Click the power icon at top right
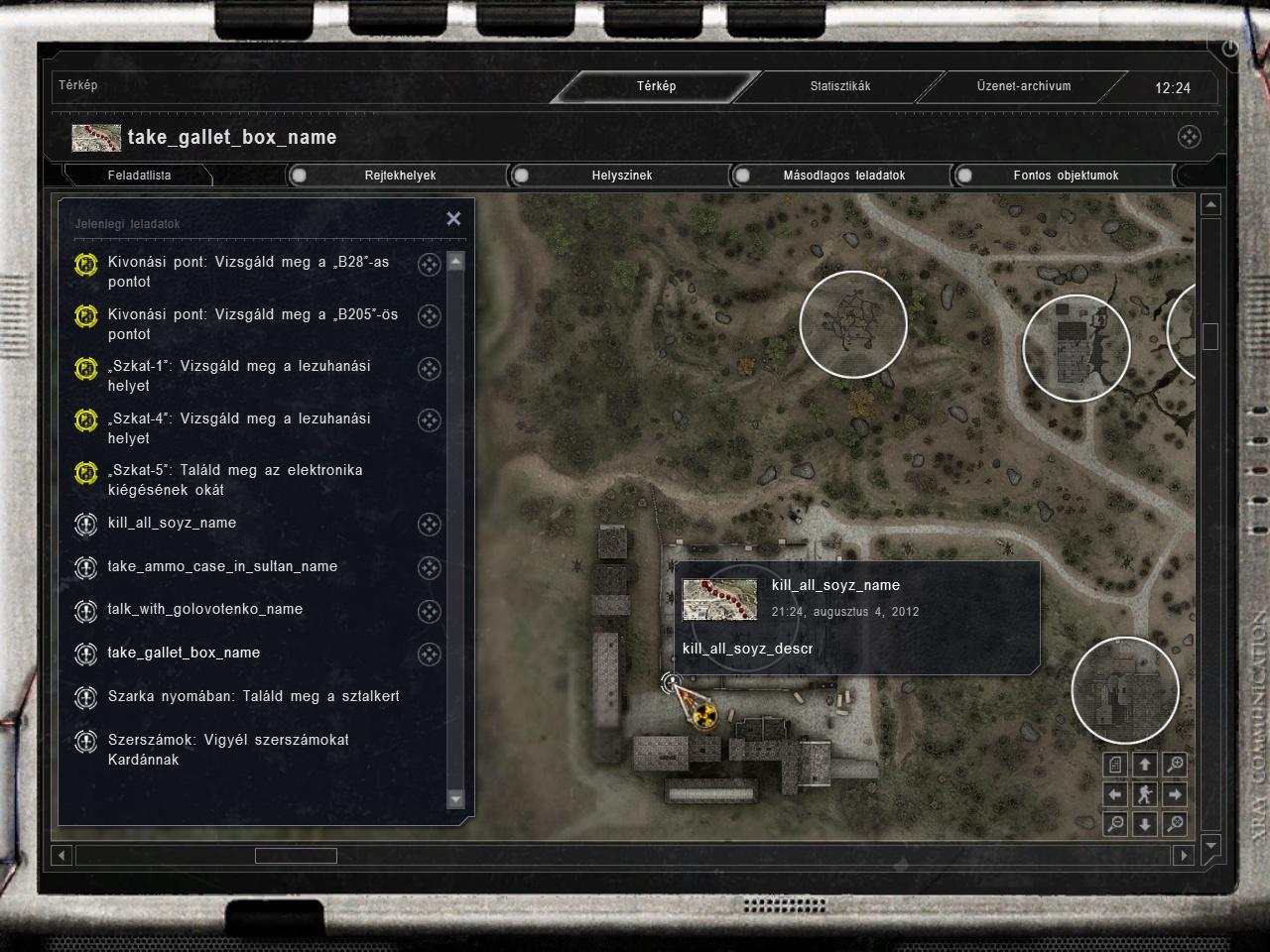The image size is (1270, 952). click(1230, 48)
